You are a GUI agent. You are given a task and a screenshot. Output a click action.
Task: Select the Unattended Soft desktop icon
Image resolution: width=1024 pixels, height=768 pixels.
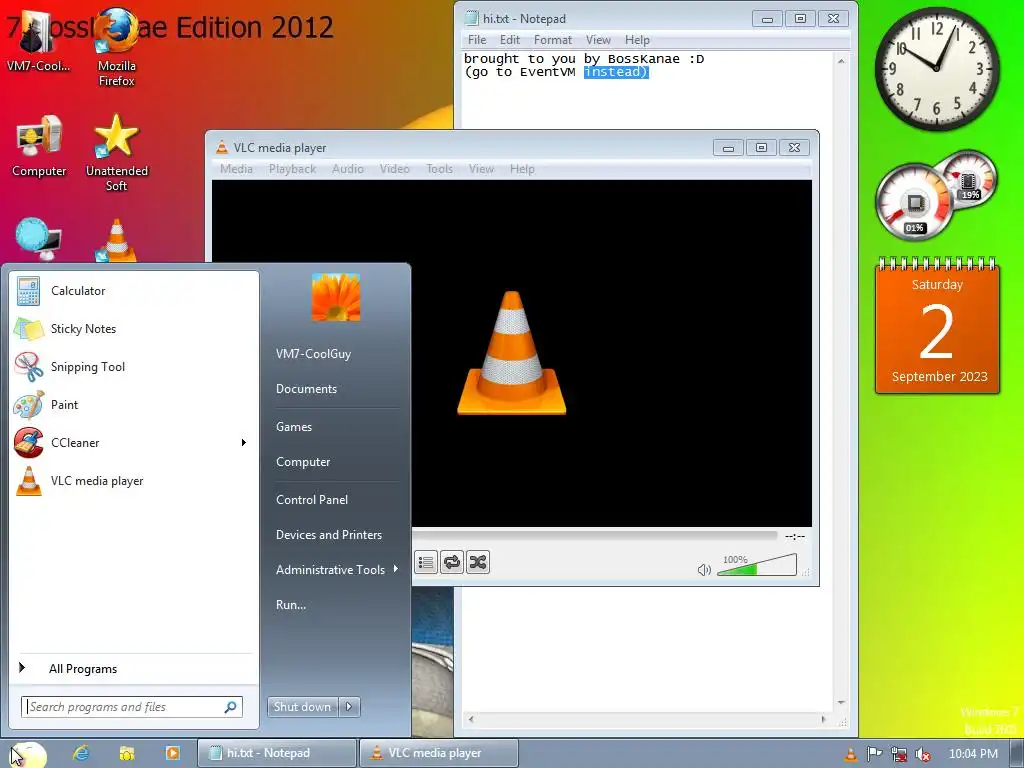pyautogui.click(x=117, y=153)
